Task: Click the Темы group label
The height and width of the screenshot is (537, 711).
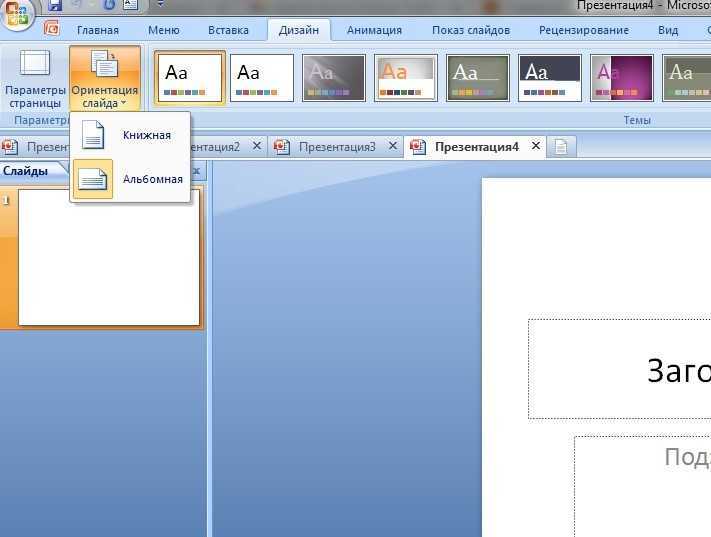Action: coord(637,120)
